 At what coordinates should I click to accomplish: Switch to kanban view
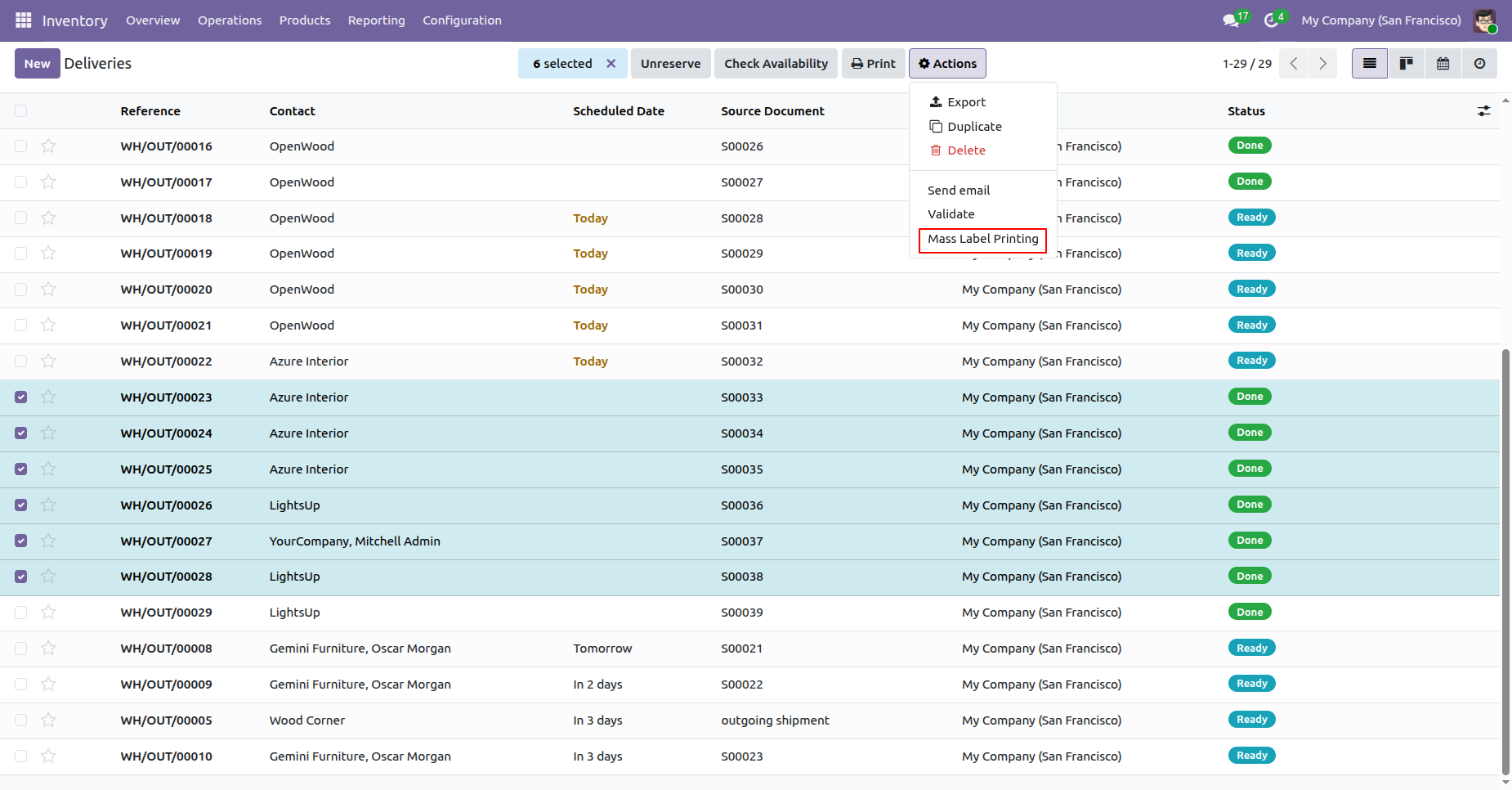coord(1407,64)
